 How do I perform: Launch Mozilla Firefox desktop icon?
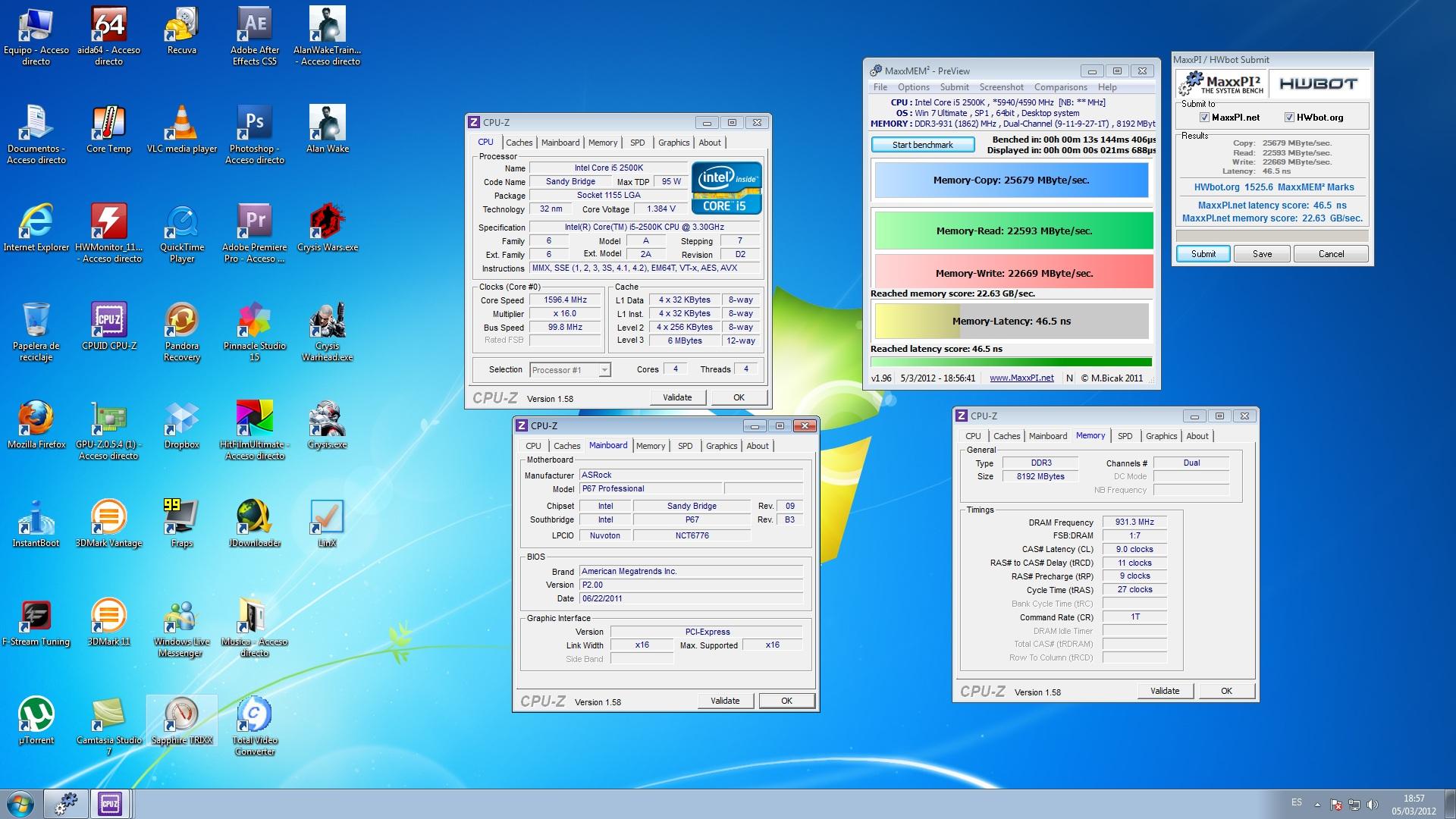pyautogui.click(x=36, y=425)
